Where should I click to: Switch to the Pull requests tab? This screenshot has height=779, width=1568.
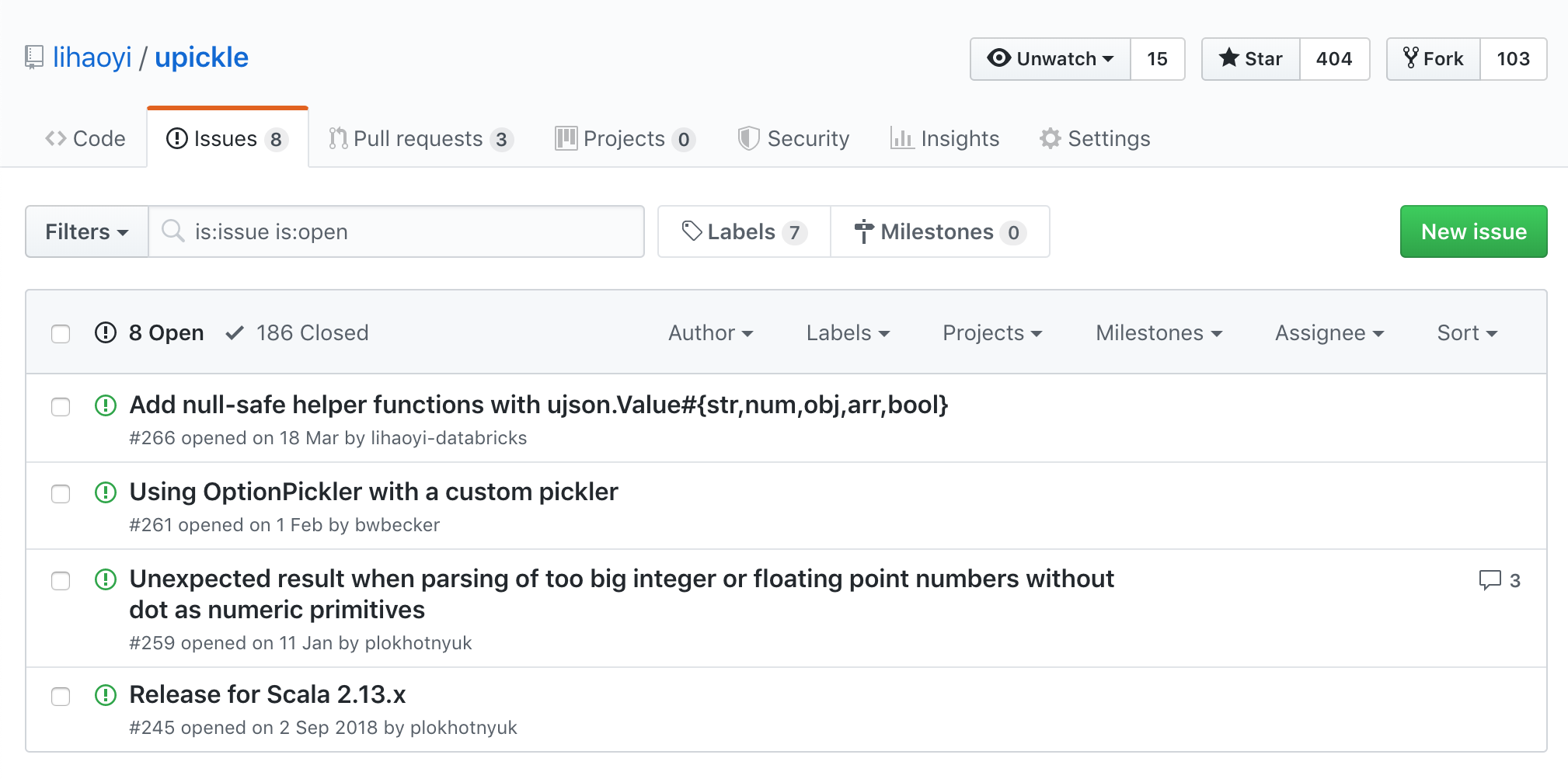click(x=420, y=138)
